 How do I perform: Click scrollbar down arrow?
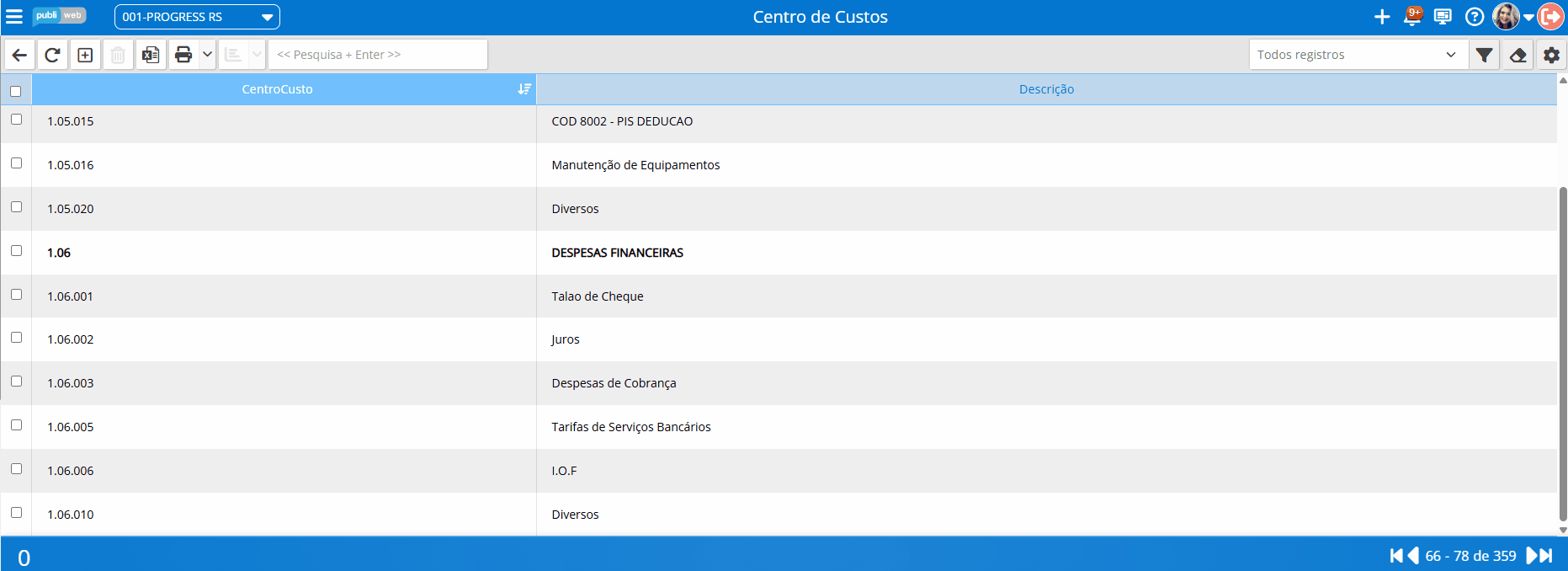tap(1563, 530)
